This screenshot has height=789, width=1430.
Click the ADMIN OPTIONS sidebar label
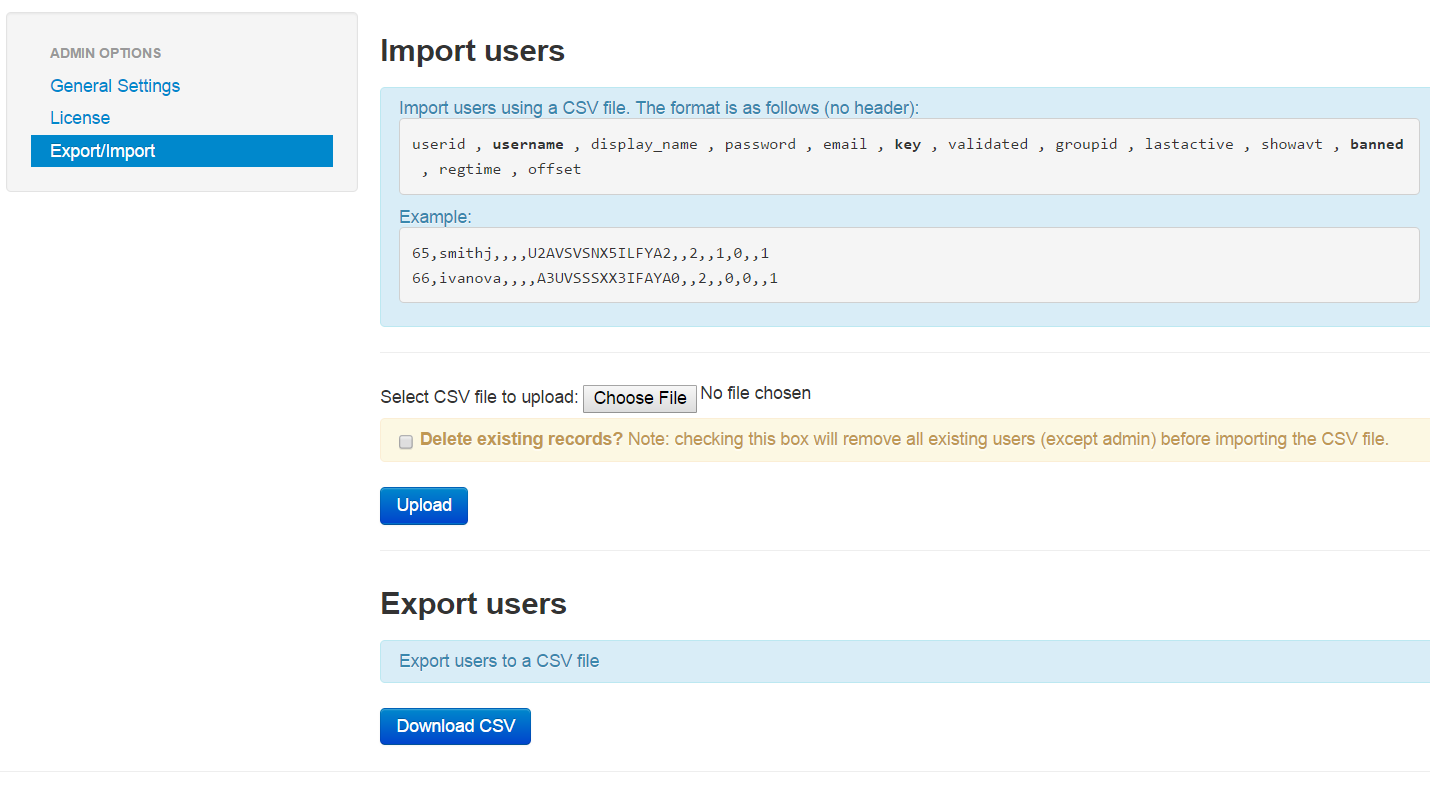tap(106, 53)
